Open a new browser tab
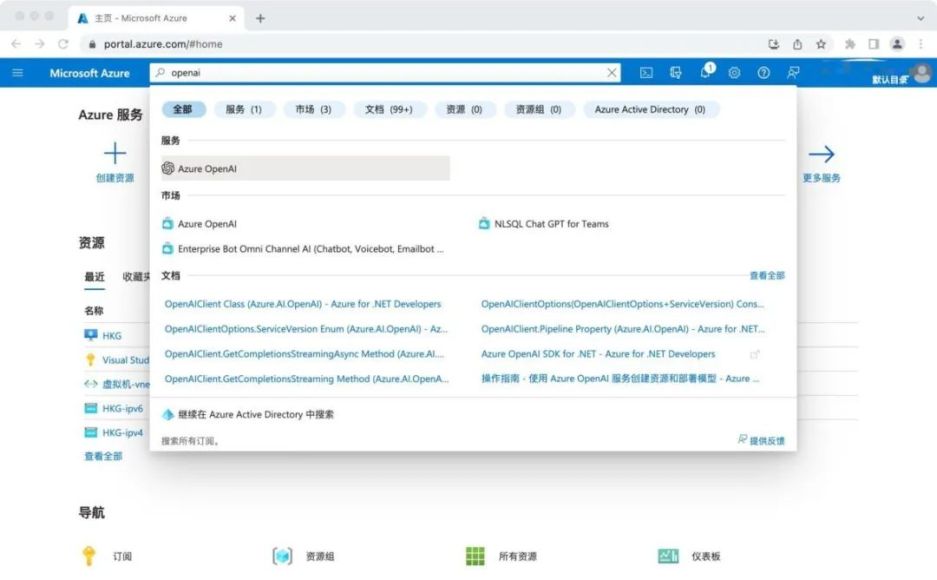The image size is (937, 580). point(260,18)
